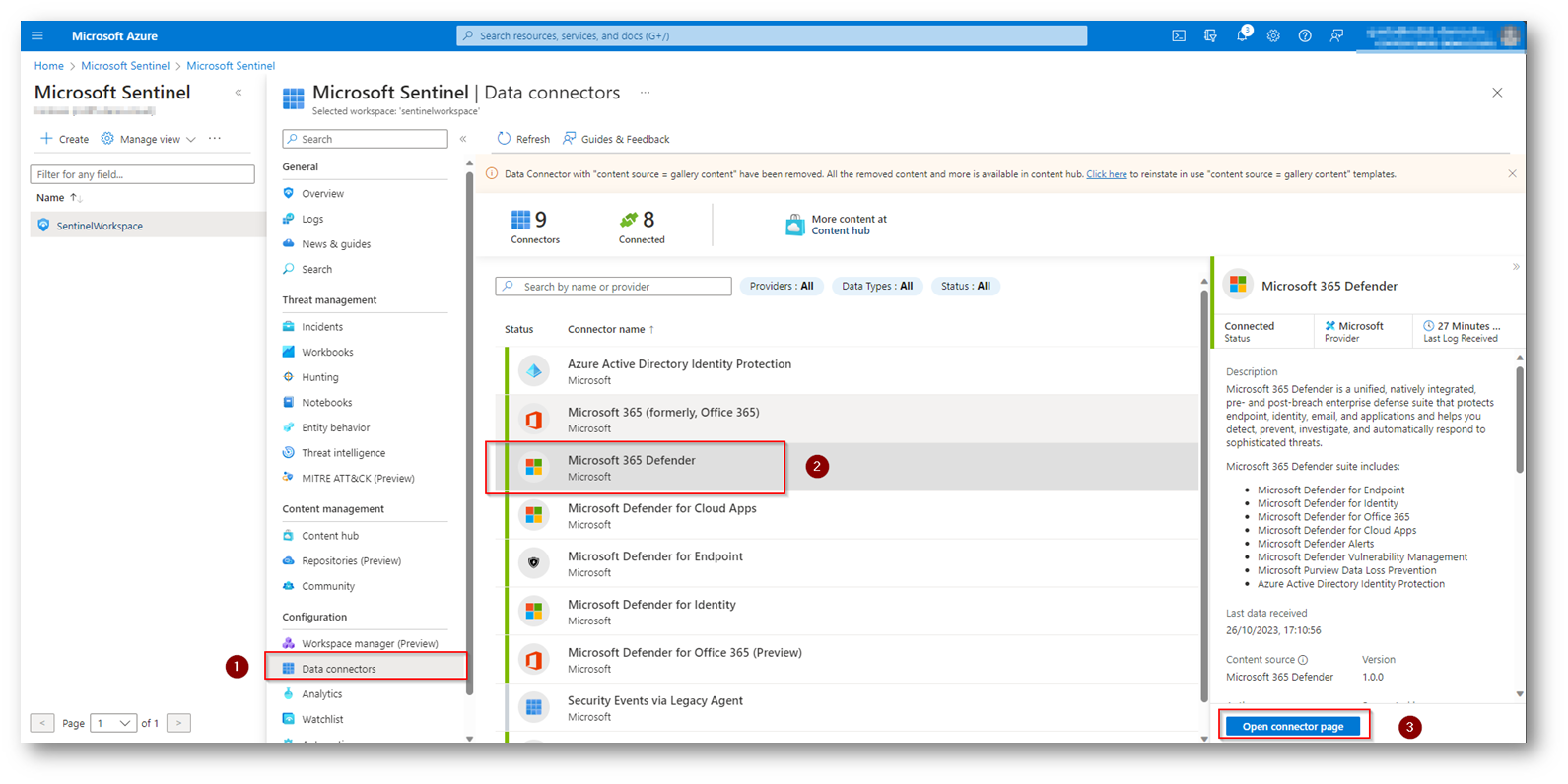Open the Azure portal hamburger menu
The width and height of the screenshot is (1568, 784).
click(37, 35)
